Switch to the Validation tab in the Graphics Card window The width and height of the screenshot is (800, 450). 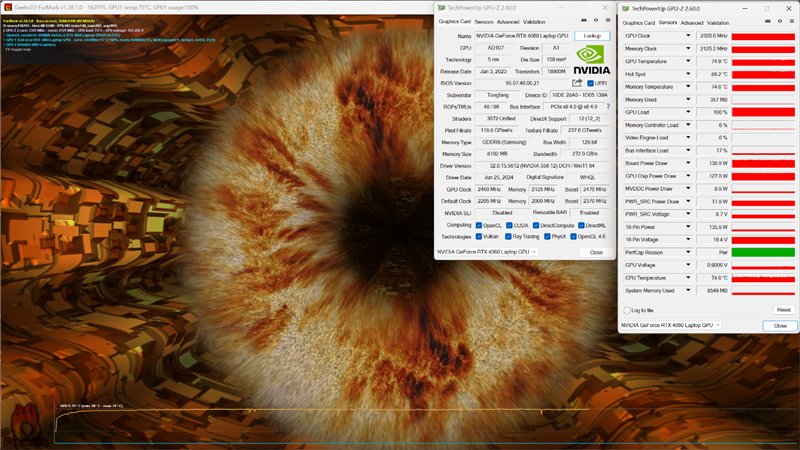pos(534,22)
